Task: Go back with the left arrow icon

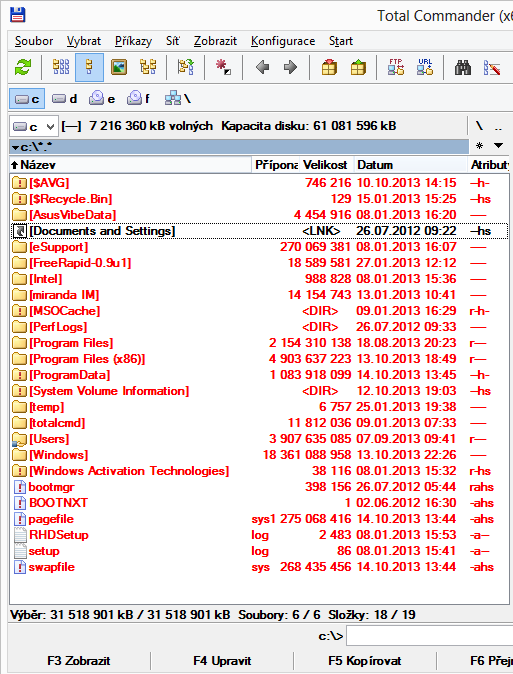Action: 262,67
